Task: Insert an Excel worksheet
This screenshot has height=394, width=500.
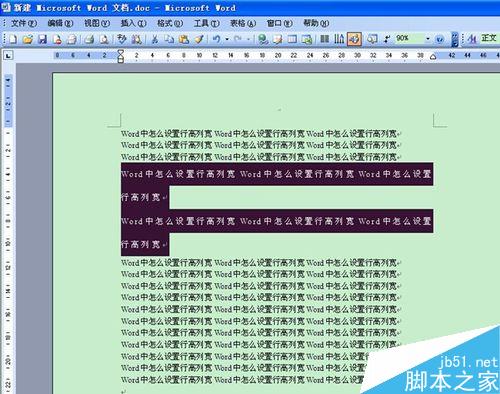Action: 307,39
